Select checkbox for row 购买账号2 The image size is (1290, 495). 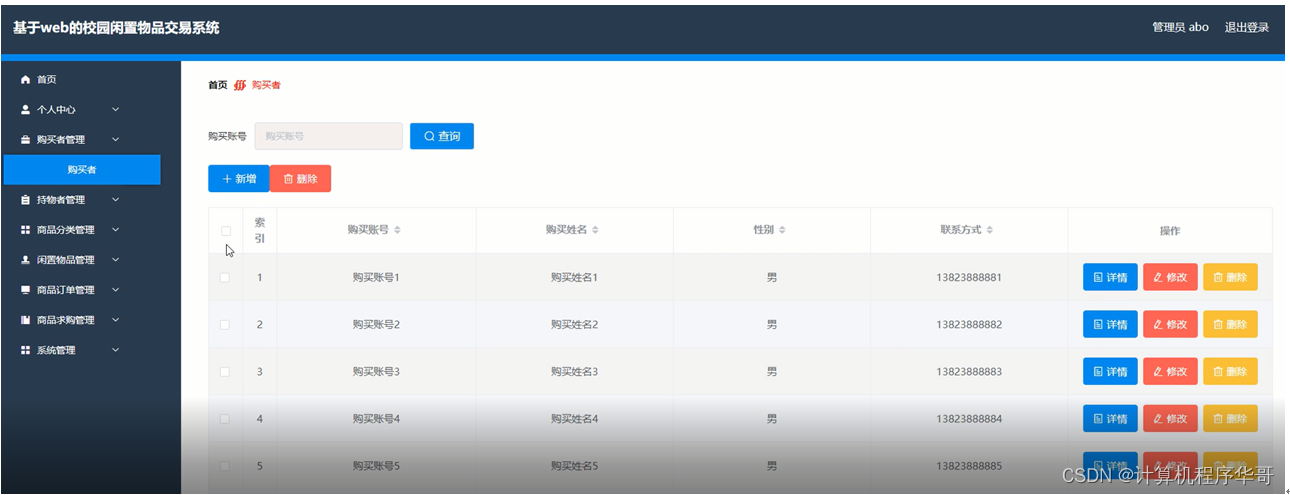(x=225, y=324)
